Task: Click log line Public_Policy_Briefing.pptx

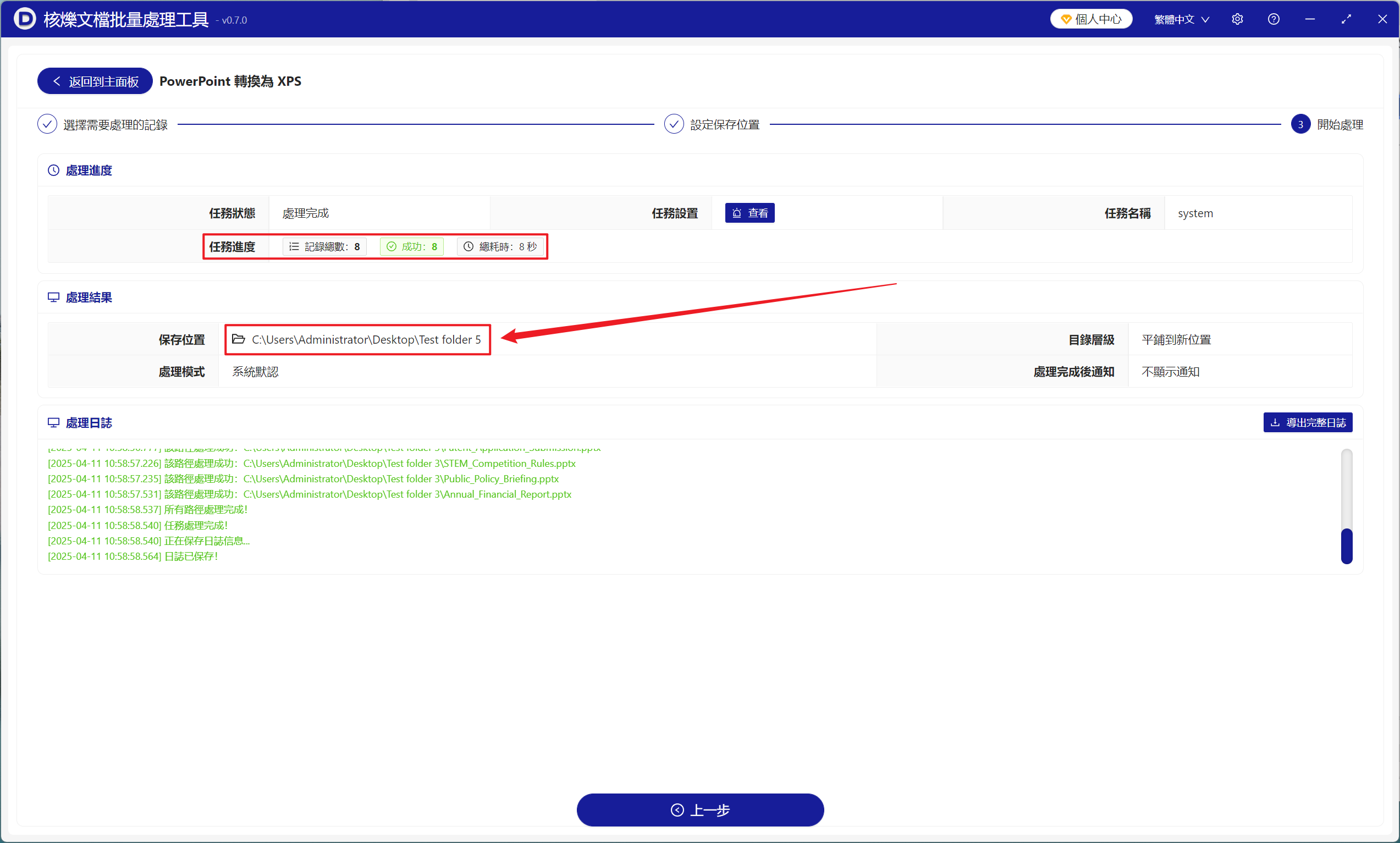Action: coord(304,479)
